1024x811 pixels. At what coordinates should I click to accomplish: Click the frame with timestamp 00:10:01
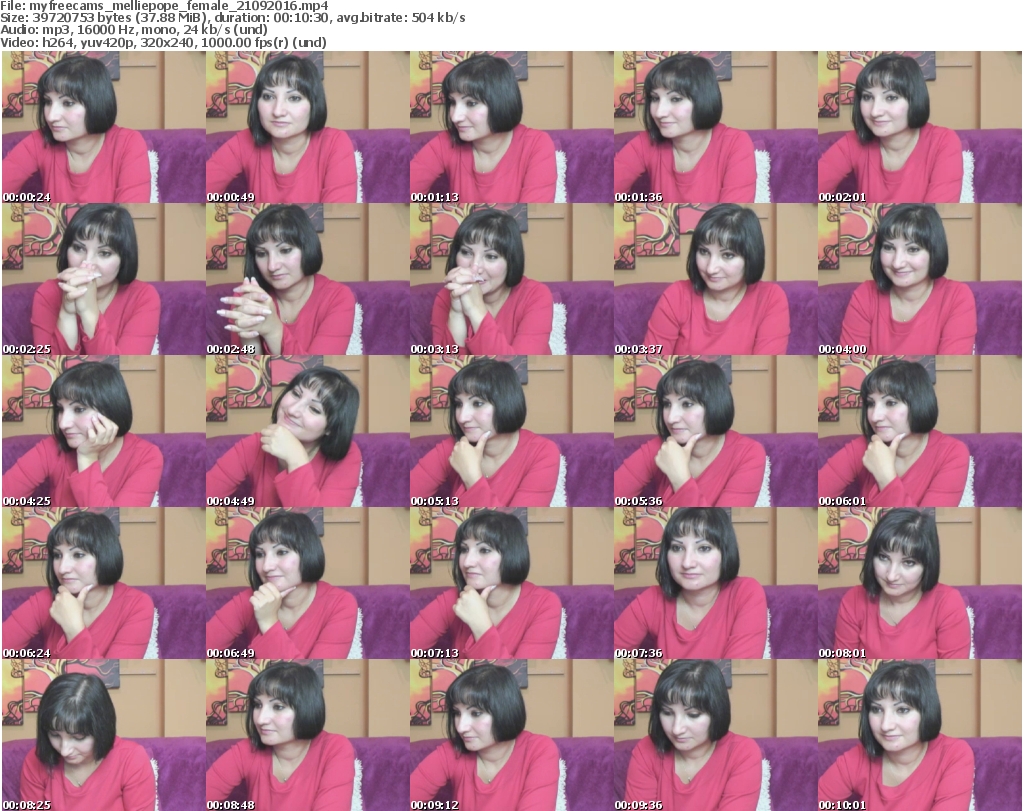click(920, 735)
